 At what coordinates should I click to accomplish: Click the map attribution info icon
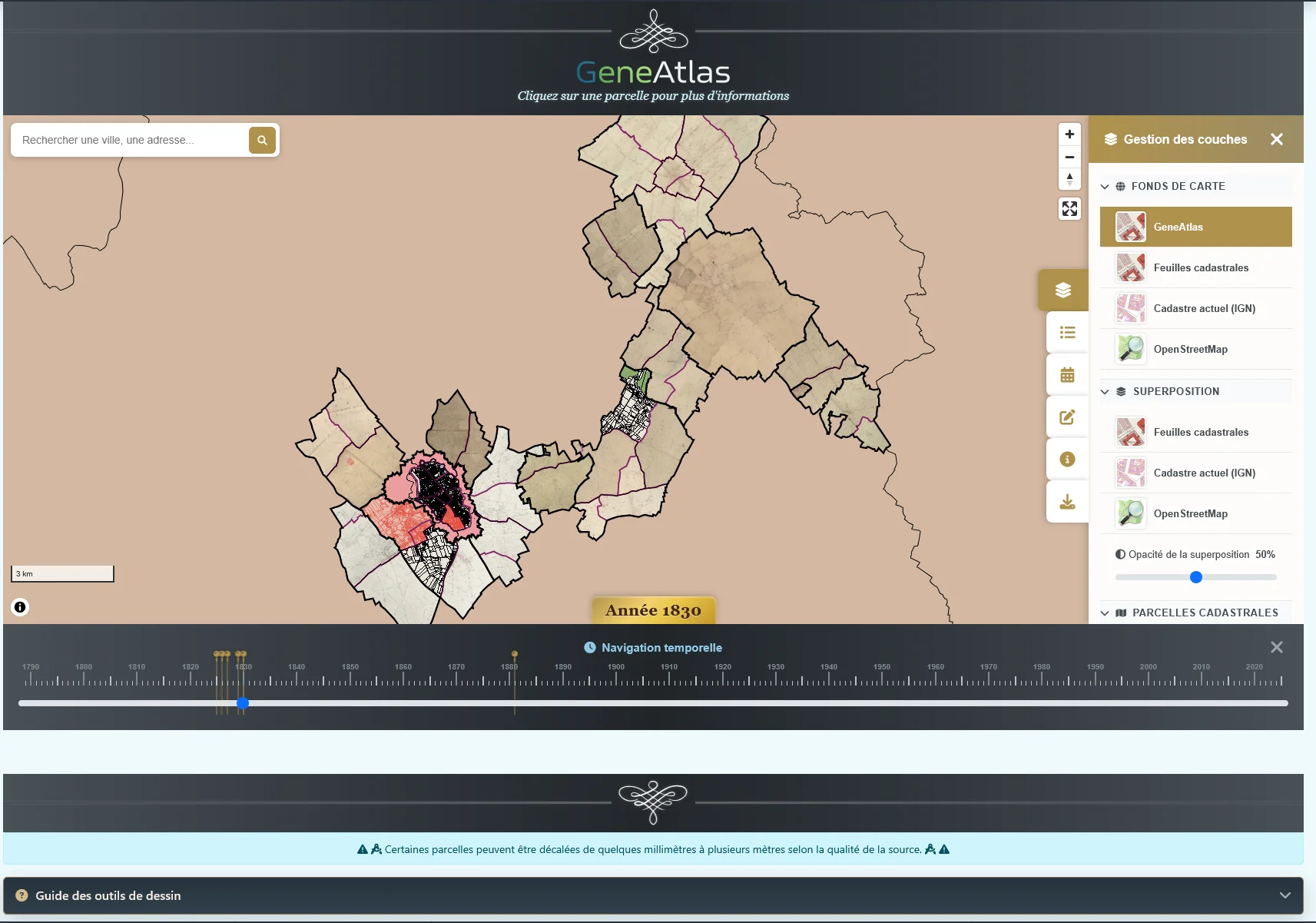click(x=20, y=607)
